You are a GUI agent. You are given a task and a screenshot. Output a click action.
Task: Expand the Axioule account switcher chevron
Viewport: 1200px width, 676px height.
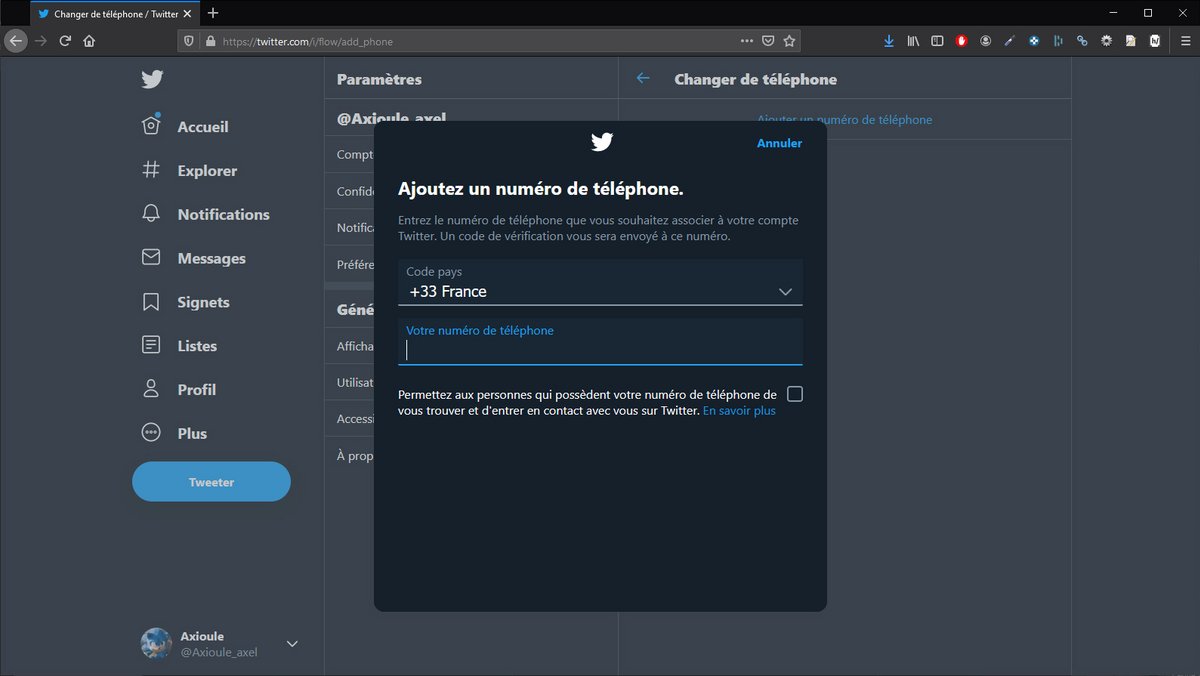coord(292,644)
